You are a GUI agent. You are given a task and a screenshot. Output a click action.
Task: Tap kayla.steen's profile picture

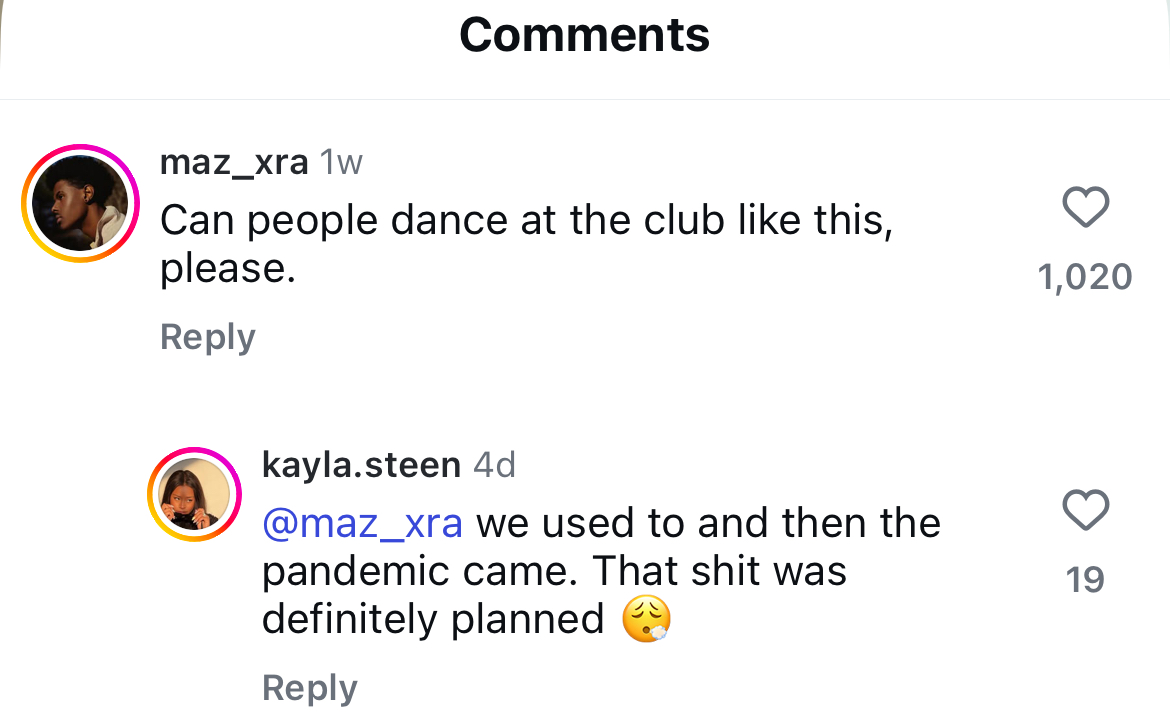tap(195, 496)
